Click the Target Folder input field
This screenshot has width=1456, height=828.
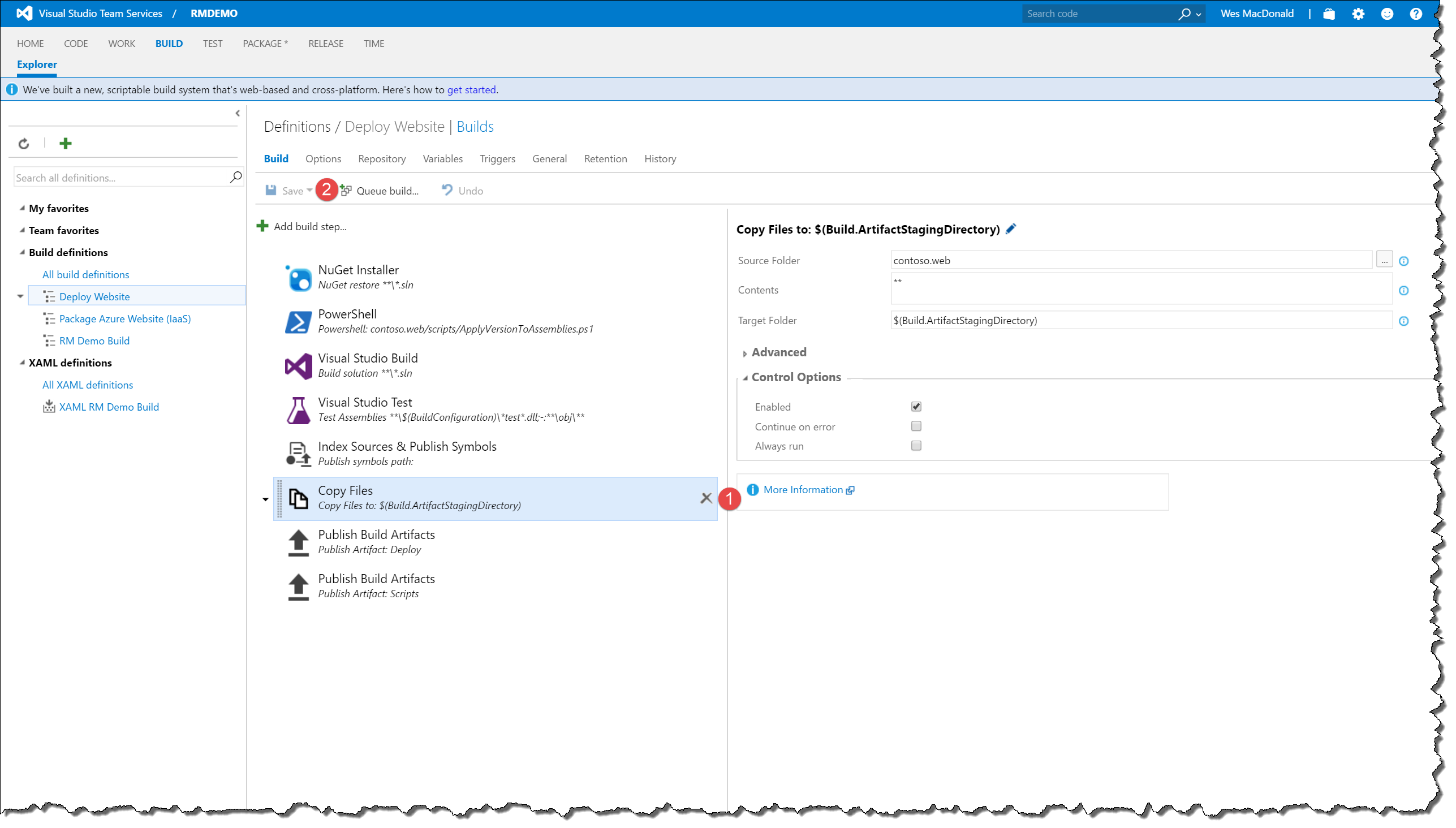click(x=1140, y=321)
